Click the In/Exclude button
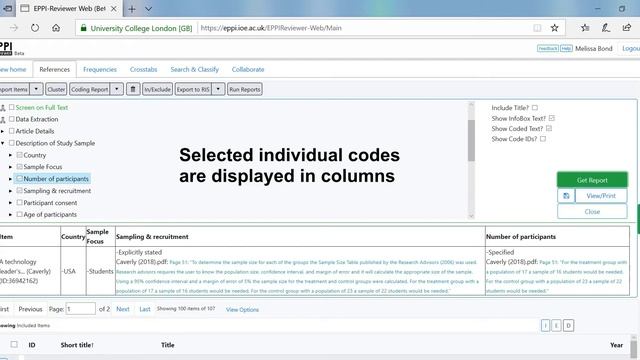640x360 pixels. (x=157, y=89)
